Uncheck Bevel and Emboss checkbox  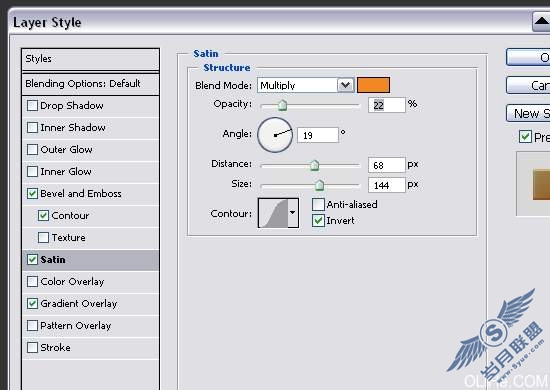[32, 194]
